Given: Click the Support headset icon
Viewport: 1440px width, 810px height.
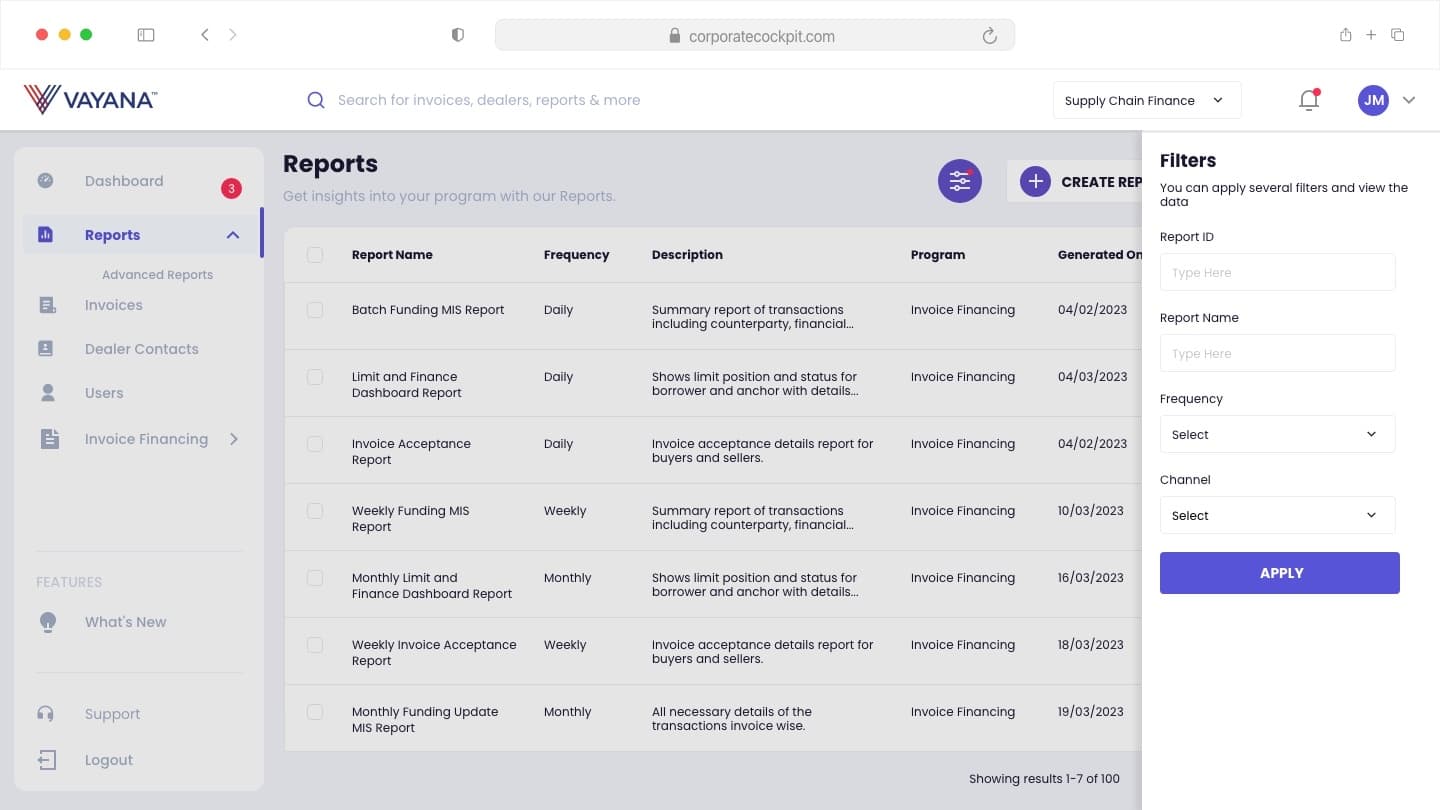Looking at the screenshot, I should 46,714.
